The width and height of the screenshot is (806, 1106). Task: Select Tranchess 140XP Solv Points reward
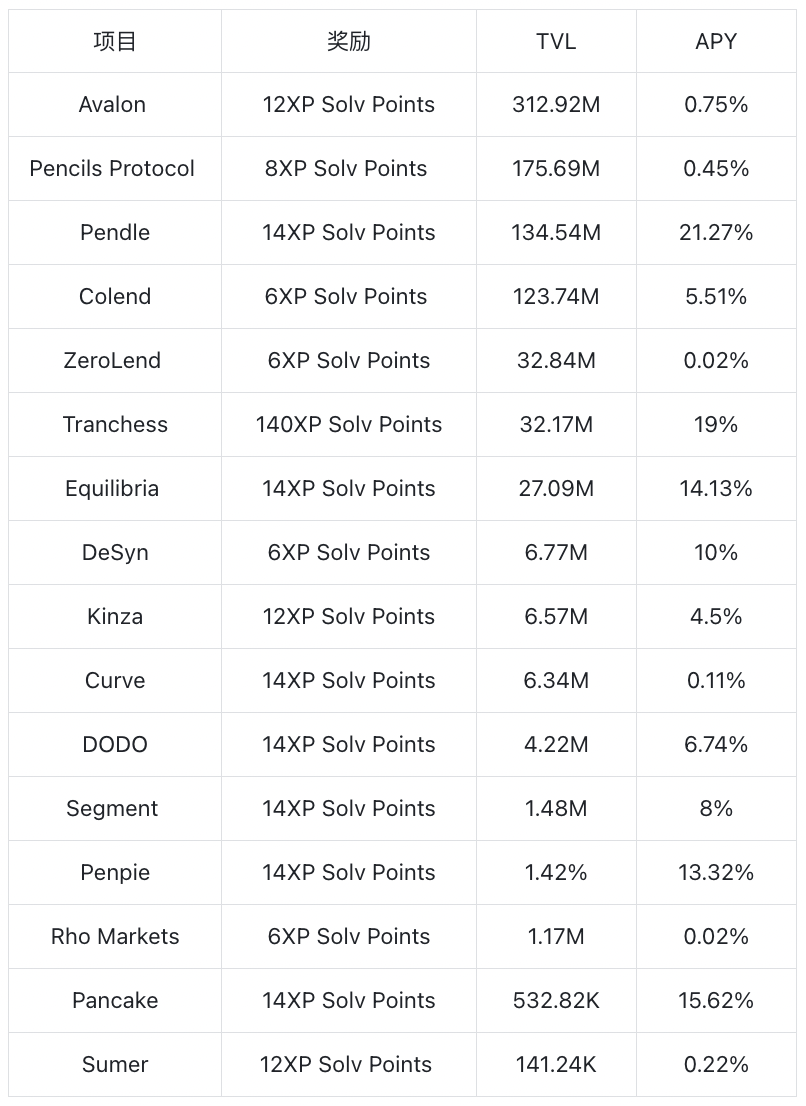[x=348, y=424]
